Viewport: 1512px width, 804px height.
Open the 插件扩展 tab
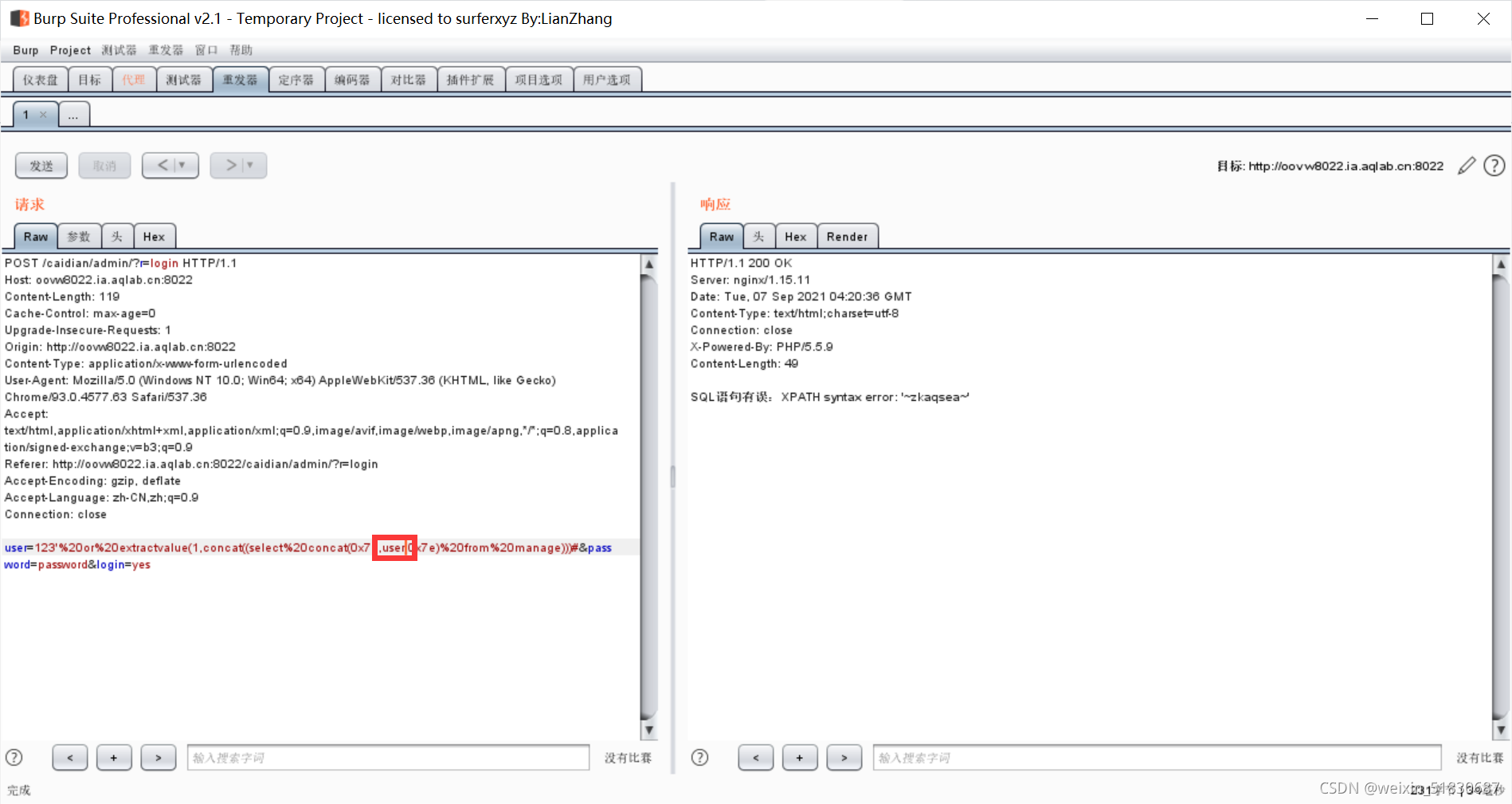click(471, 80)
